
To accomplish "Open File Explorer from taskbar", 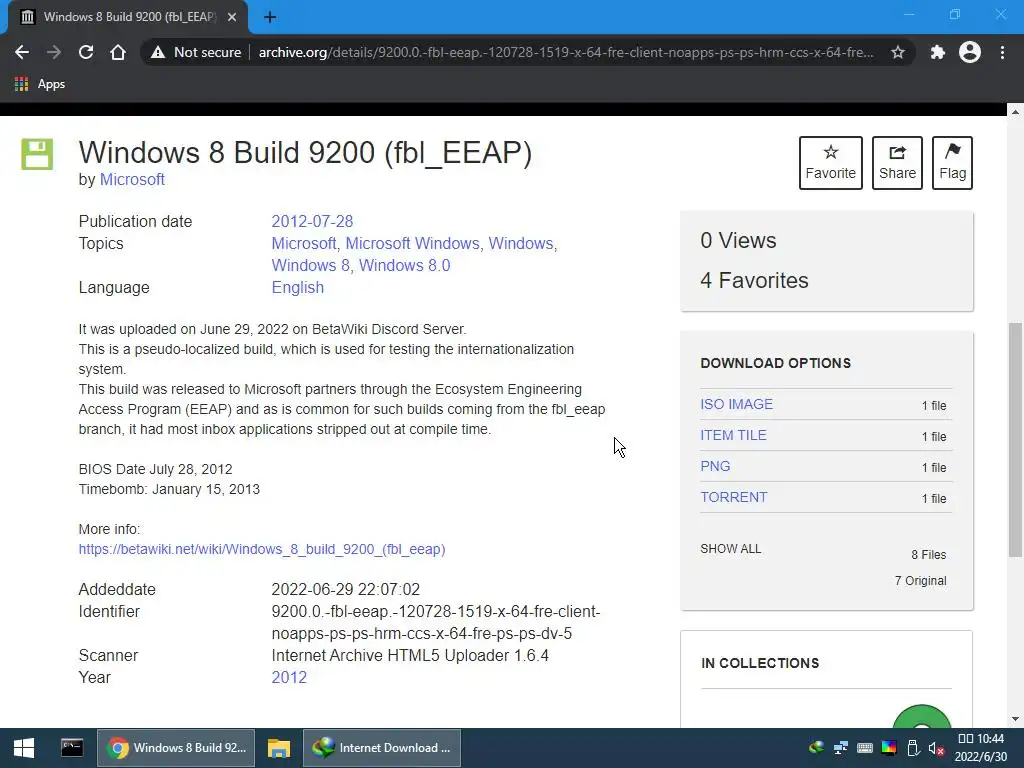I will 279,748.
